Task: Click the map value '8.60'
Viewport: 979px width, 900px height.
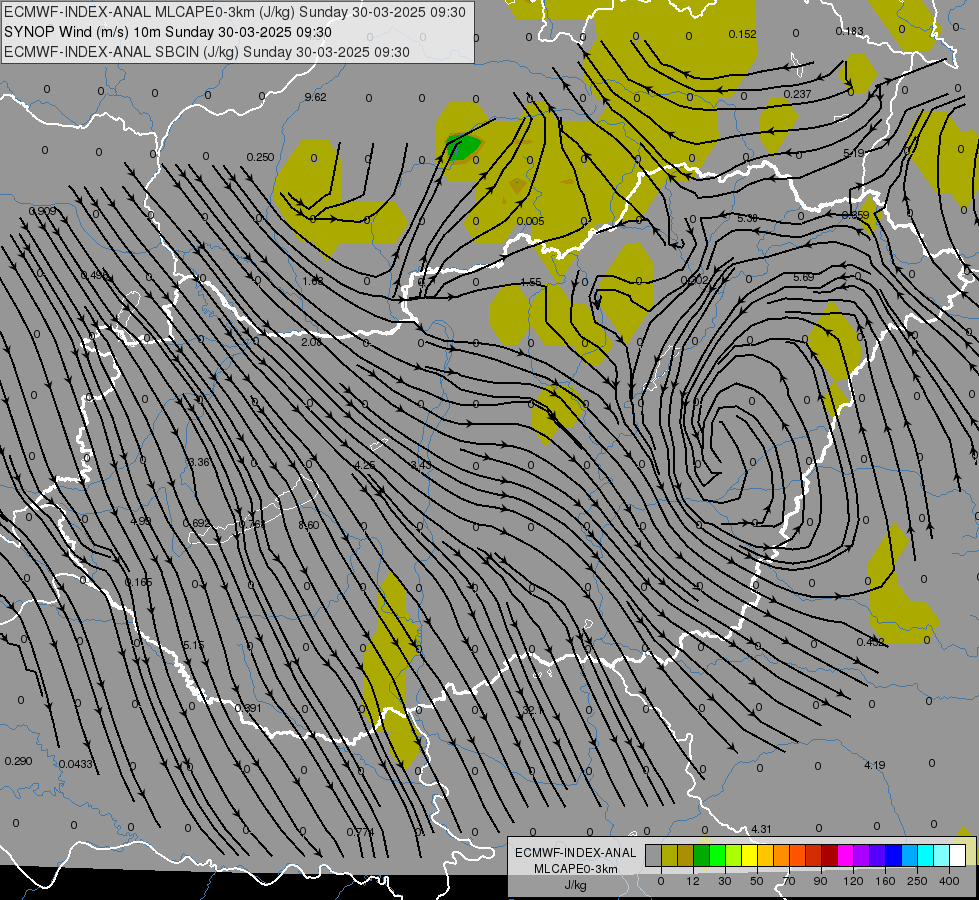Action: [308, 525]
